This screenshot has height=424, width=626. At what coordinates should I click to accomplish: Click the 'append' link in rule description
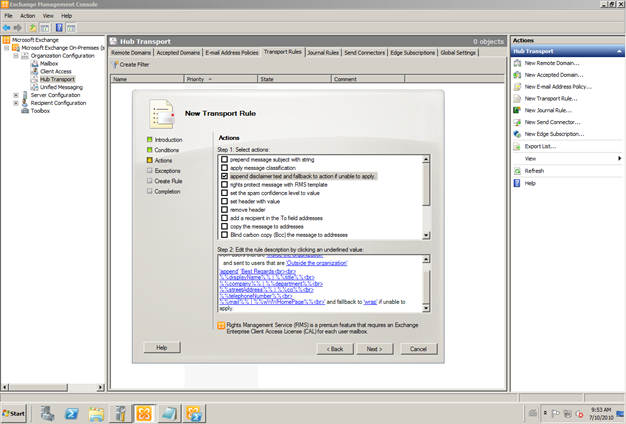tap(228, 271)
